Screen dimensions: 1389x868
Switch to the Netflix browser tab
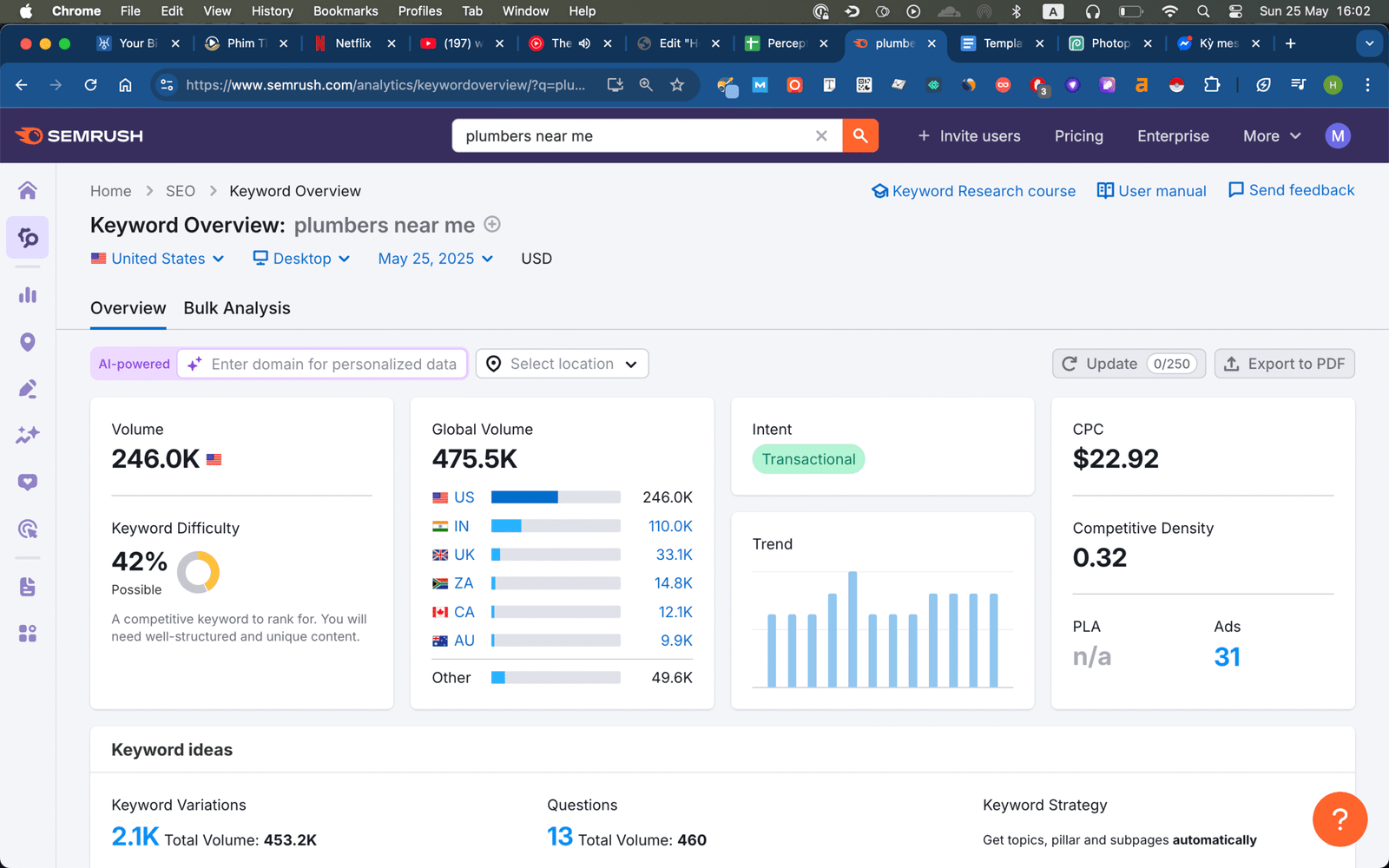coord(353,43)
